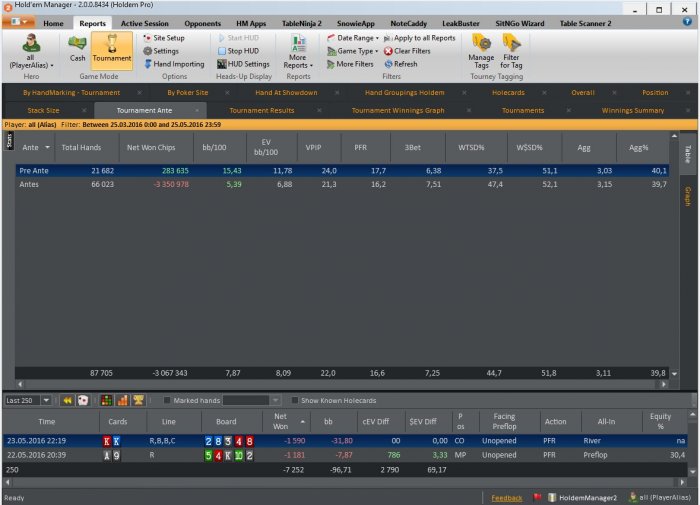Select the Tournament Results report tab
The height and width of the screenshot is (505, 700).
point(262,110)
